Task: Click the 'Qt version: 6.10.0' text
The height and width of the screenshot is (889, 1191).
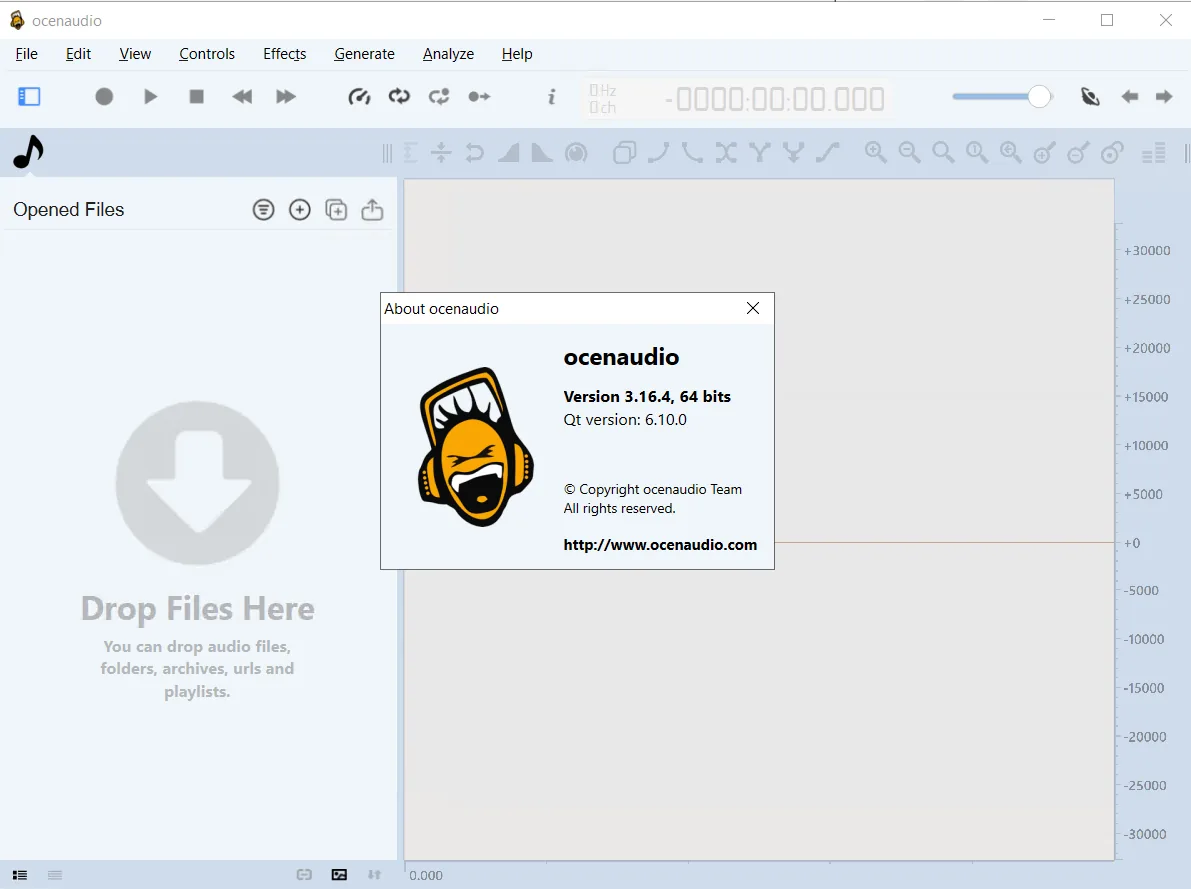Action: tap(625, 419)
